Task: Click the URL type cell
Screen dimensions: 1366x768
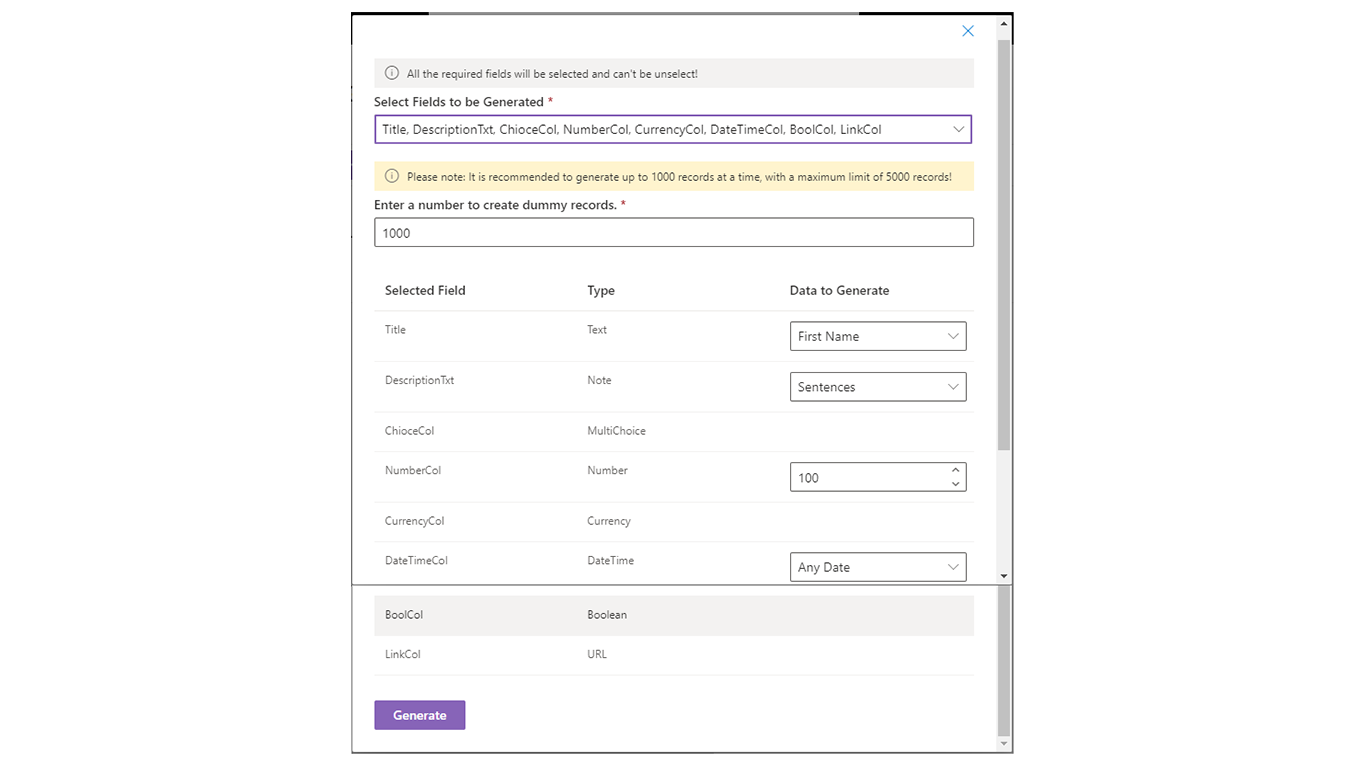Action: (597, 654)
